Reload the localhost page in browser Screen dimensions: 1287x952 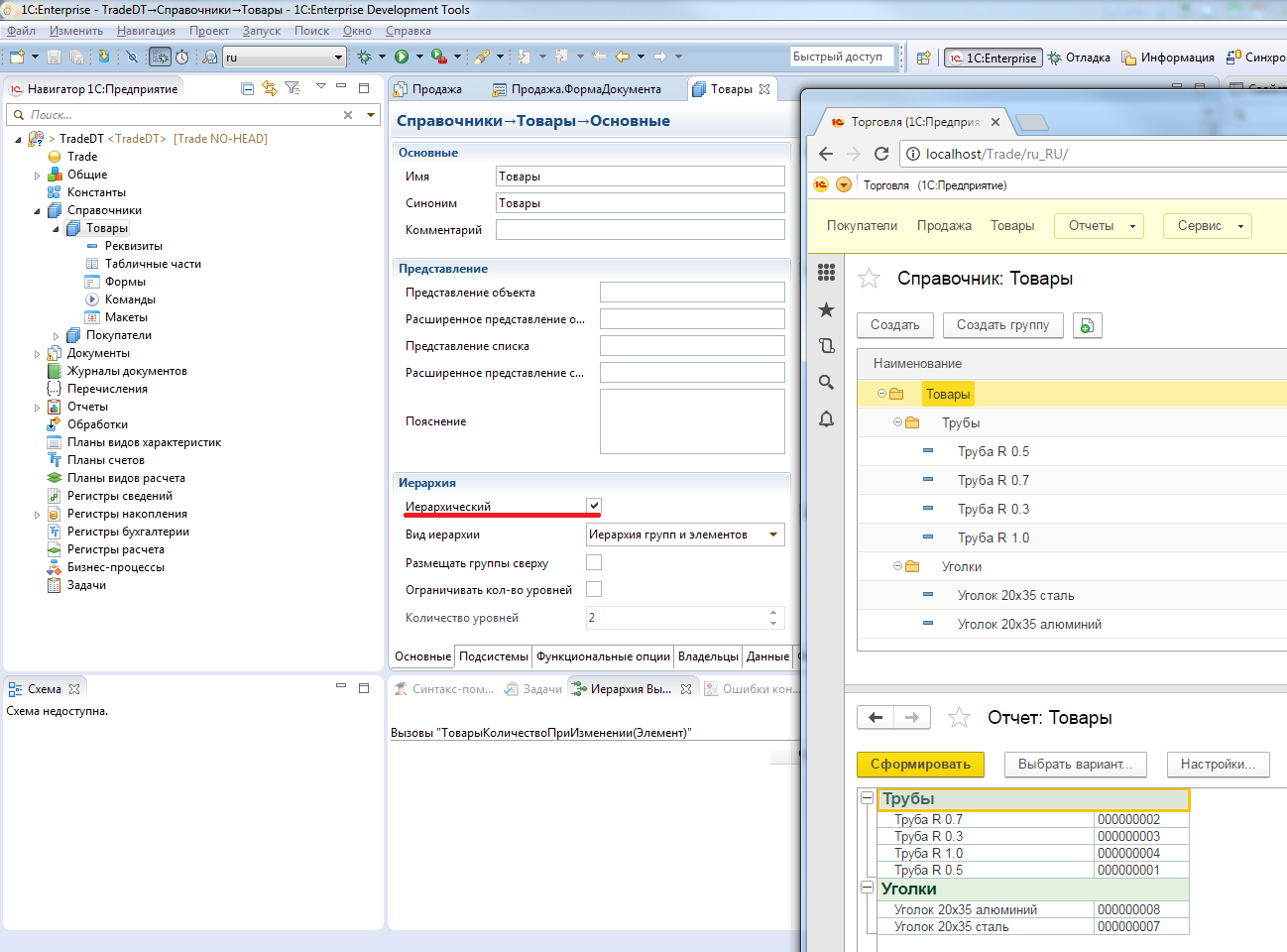pos(880,154)
